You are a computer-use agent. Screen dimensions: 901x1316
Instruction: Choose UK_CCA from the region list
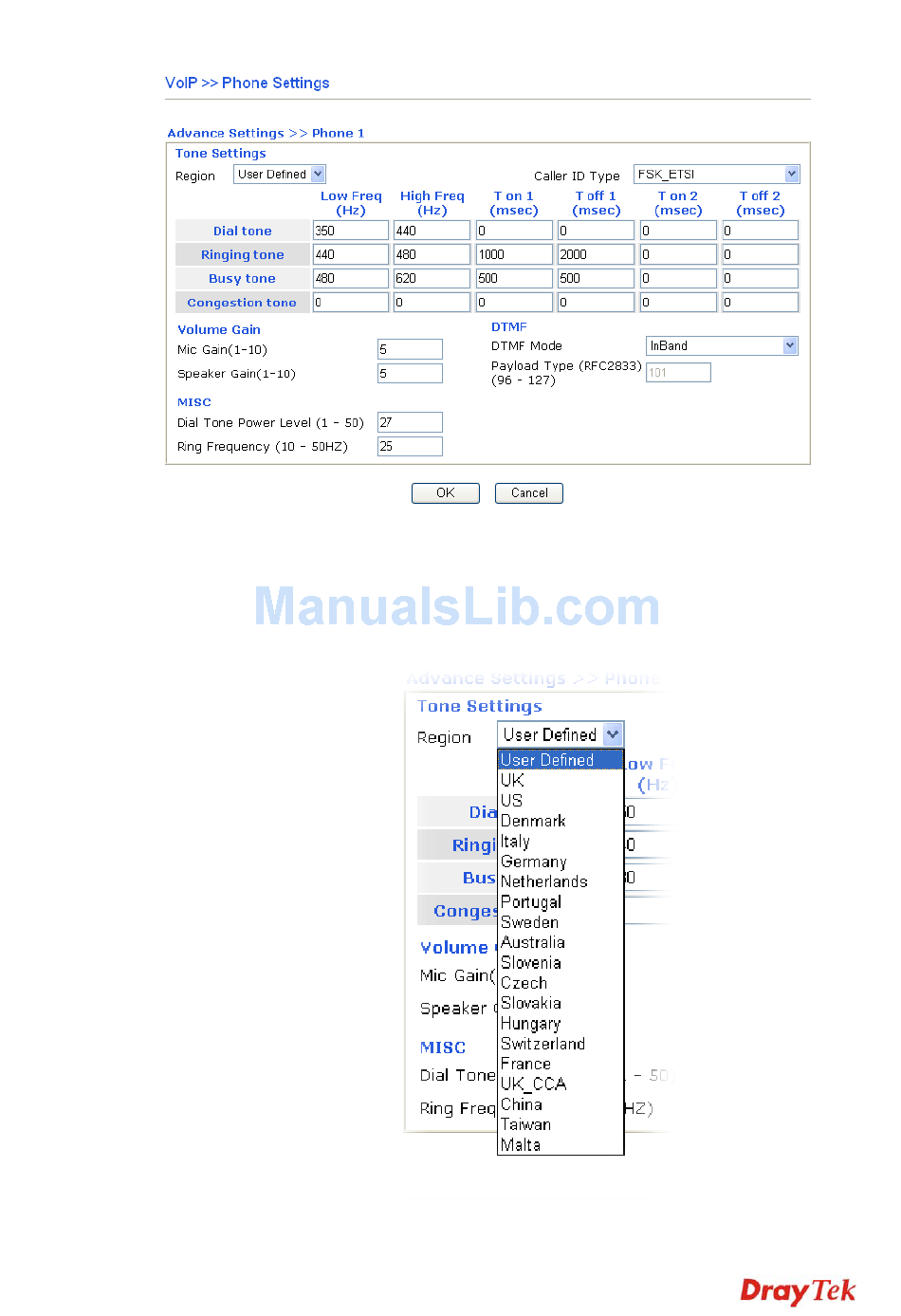561,1084
